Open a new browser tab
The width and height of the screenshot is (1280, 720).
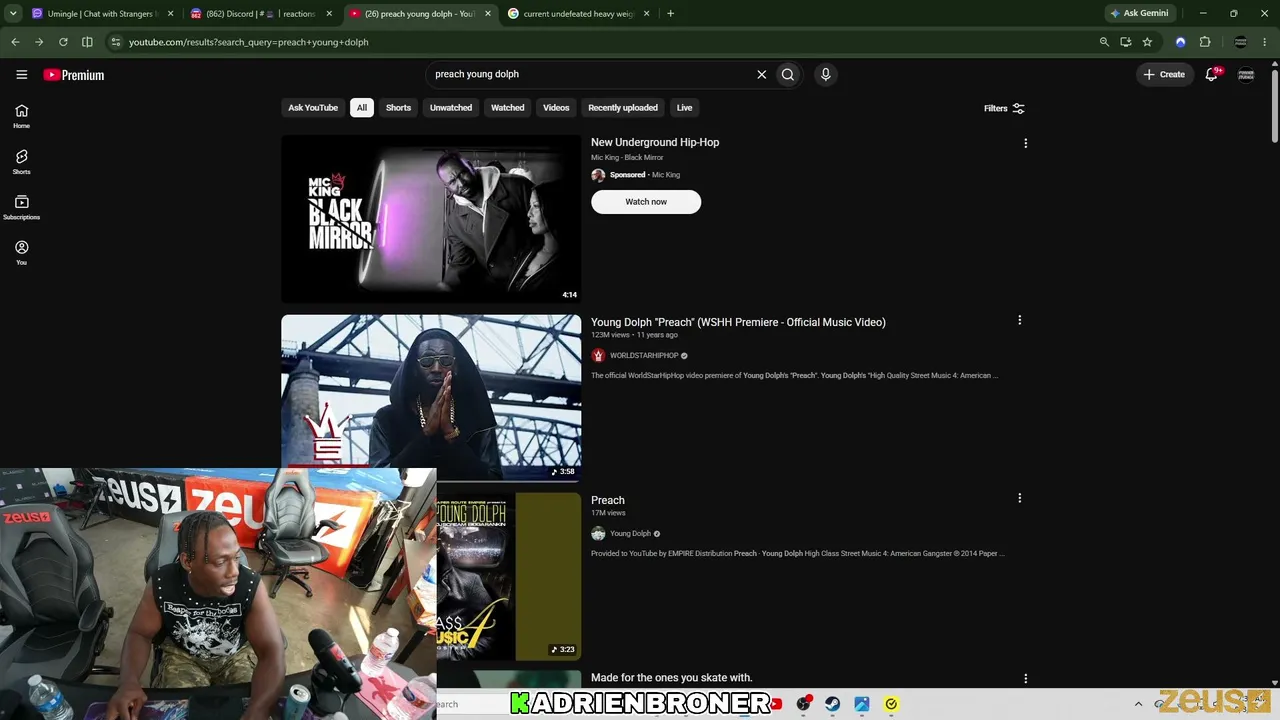click(x=670, y=14)
